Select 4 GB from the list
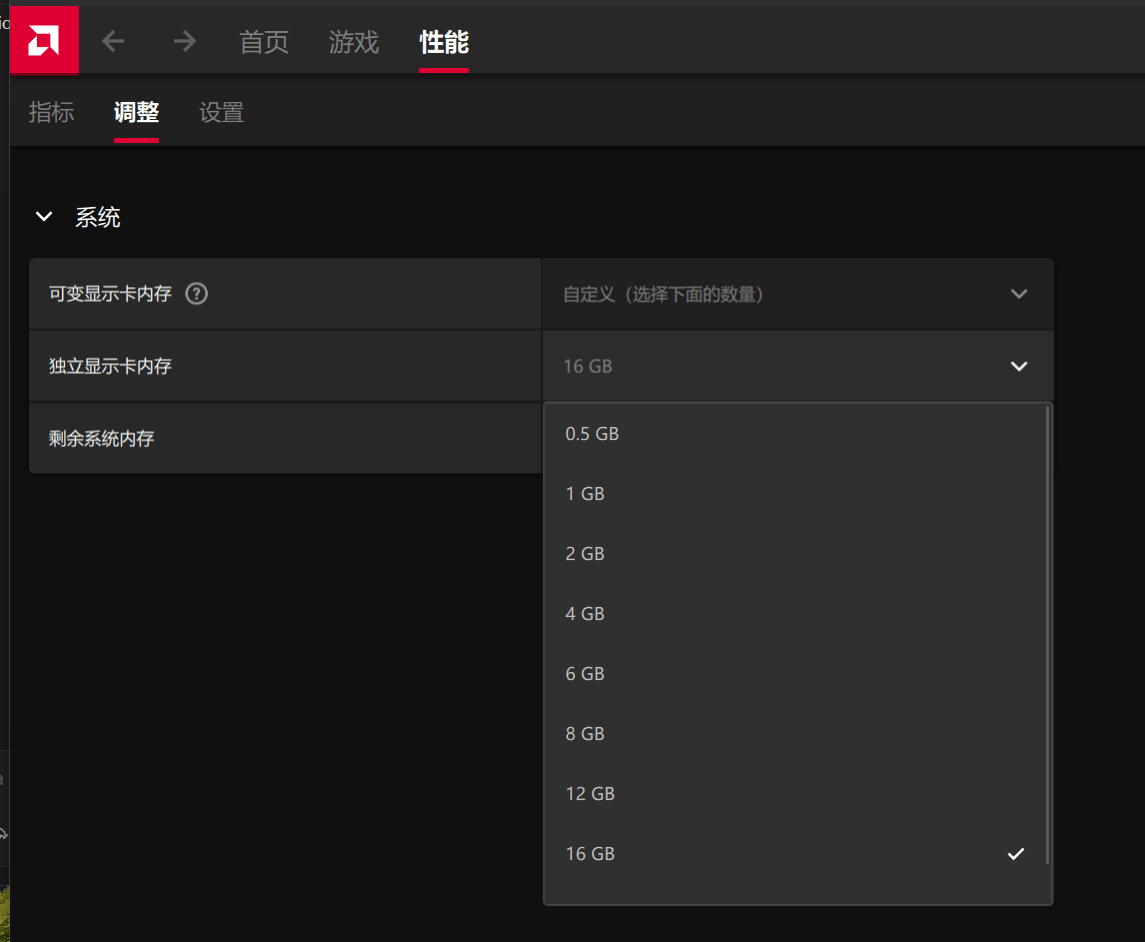This screenshot has height=942, width=1145. (x=794, y=613)
